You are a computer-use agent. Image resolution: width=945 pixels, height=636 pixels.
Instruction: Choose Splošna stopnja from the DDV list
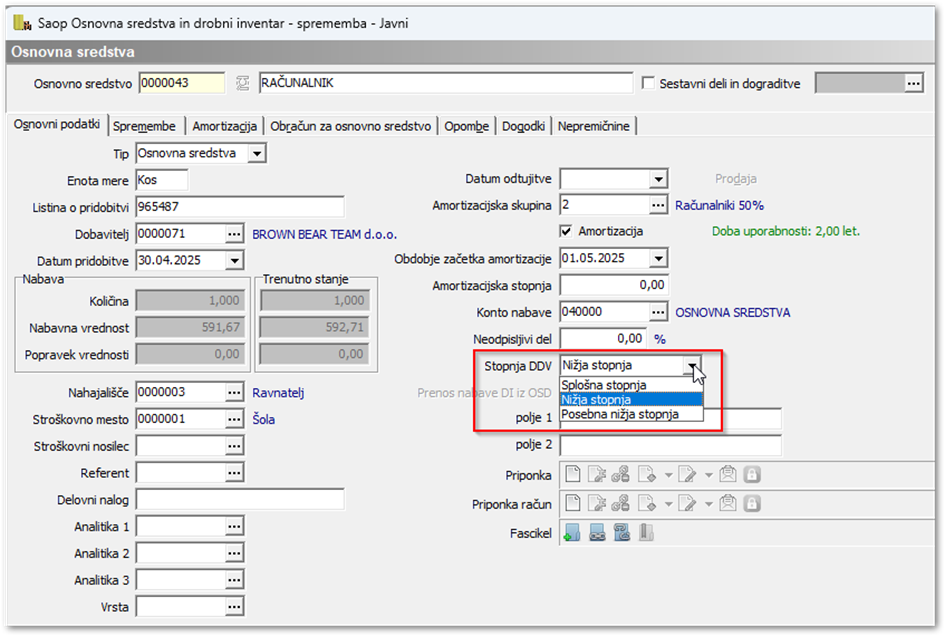pos(604,385)
